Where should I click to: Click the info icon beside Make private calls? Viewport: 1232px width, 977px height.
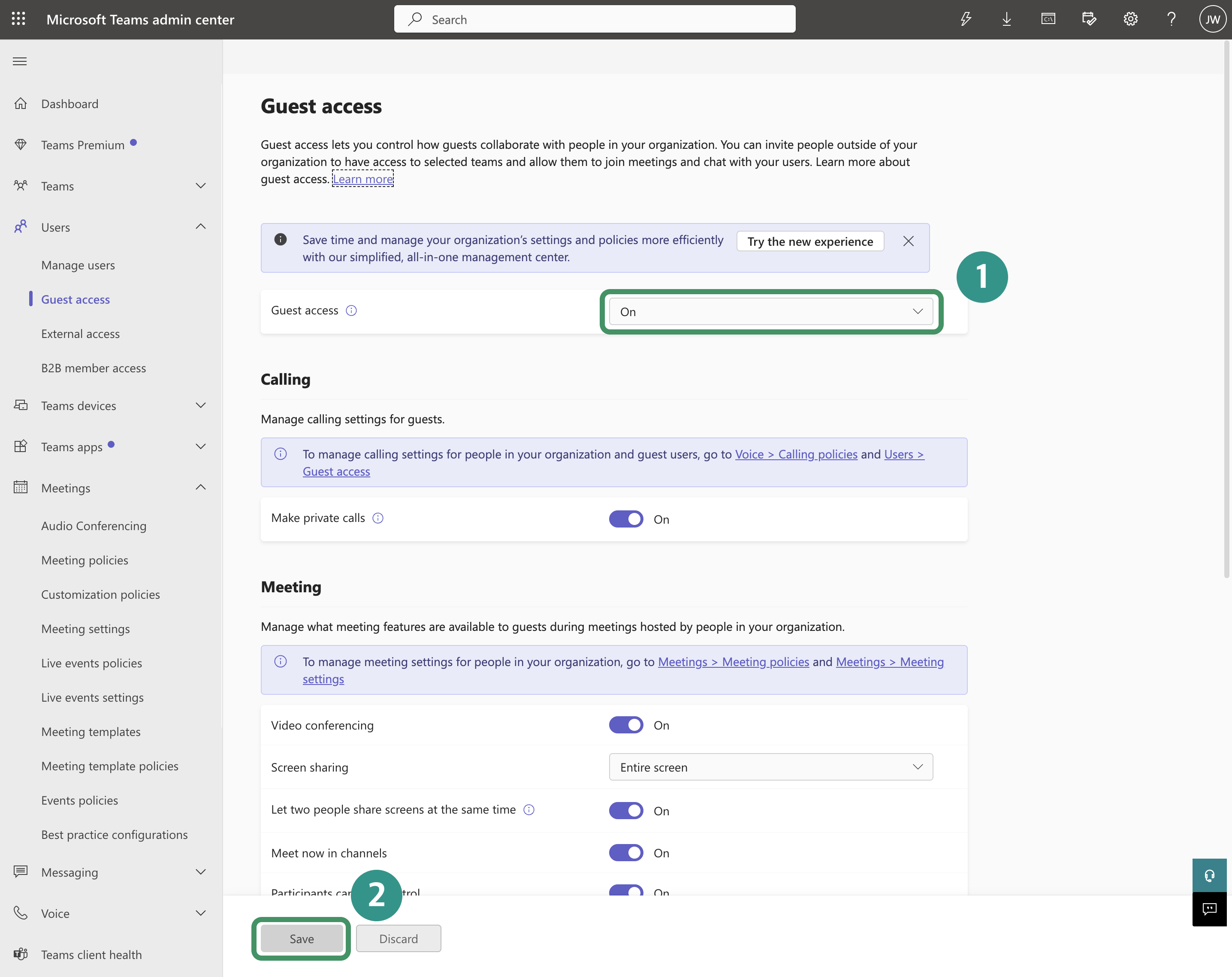(x=378, y=518)
